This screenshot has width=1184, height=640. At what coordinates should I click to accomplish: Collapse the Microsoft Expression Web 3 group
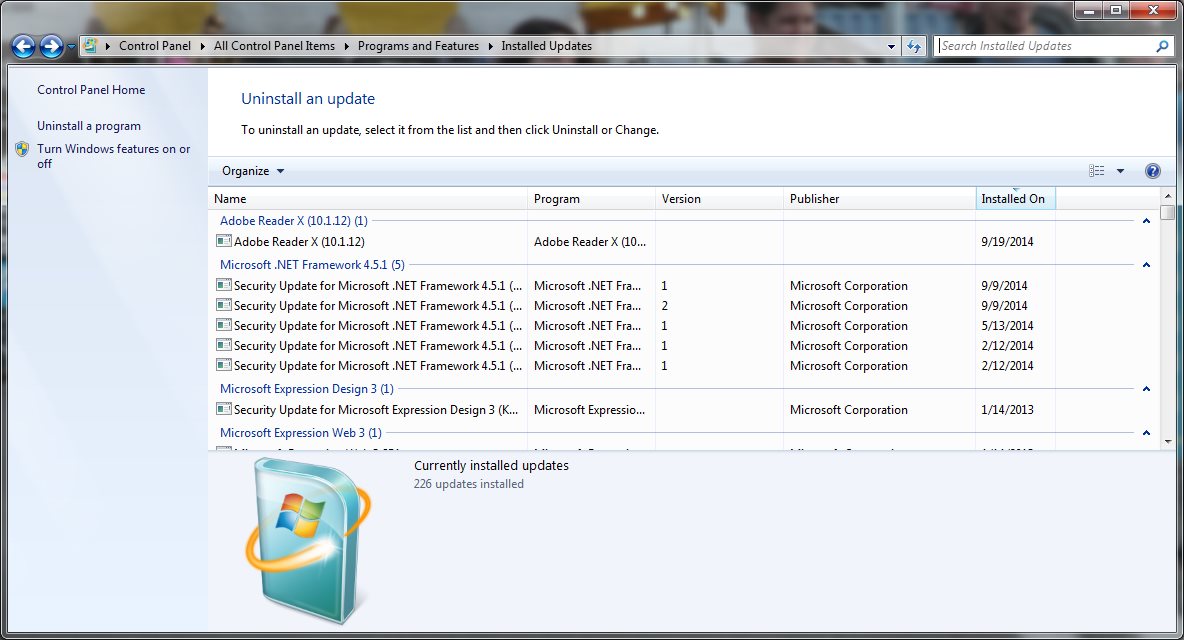(1146, 432)
